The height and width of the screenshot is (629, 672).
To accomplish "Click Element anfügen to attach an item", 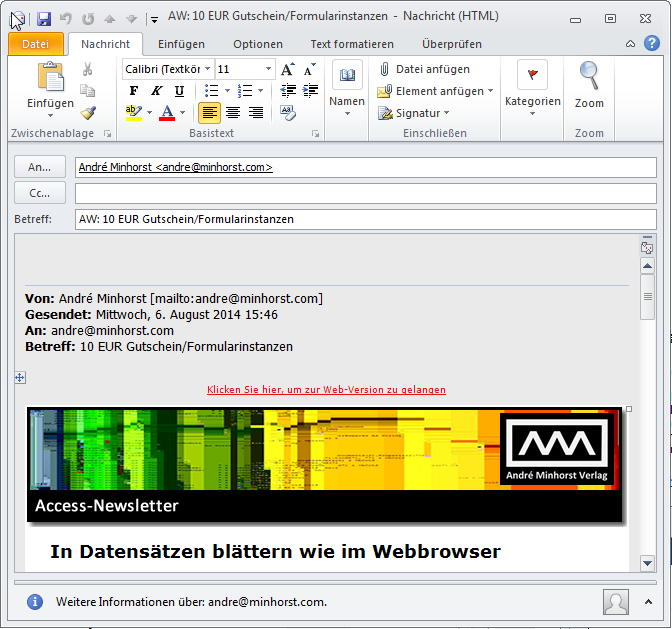I will point(435,91).
